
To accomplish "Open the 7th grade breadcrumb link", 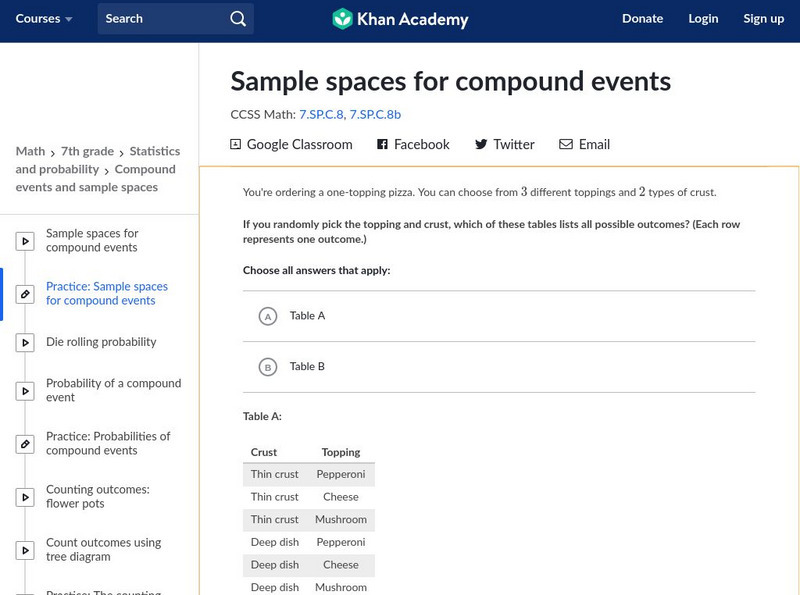I will click(87, 151).
